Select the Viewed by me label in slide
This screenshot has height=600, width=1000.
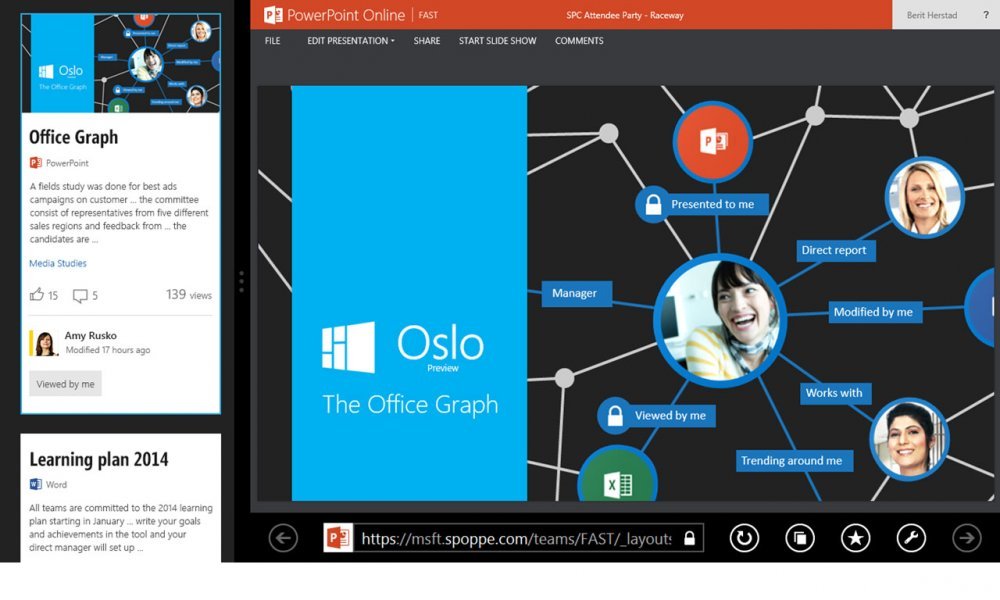coord(670,416)
